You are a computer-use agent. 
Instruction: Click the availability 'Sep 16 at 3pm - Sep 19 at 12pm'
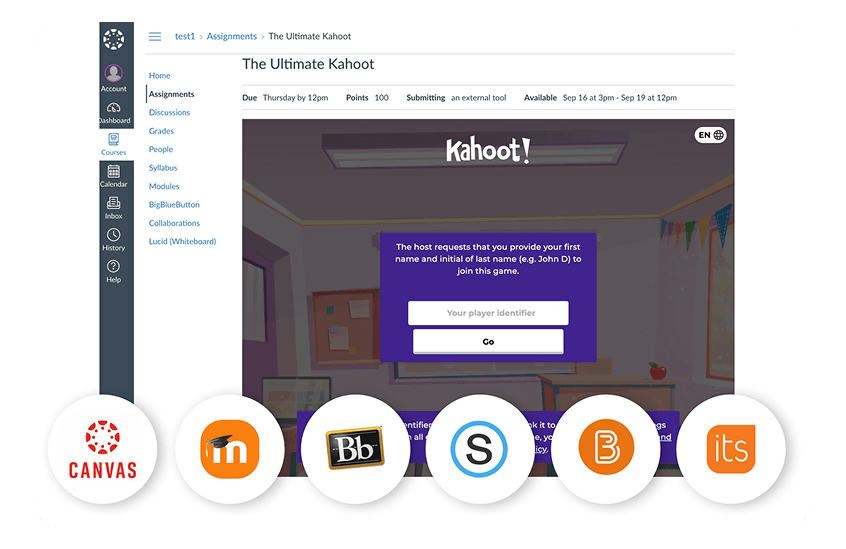pyautogui.click(x=620, y=98)
